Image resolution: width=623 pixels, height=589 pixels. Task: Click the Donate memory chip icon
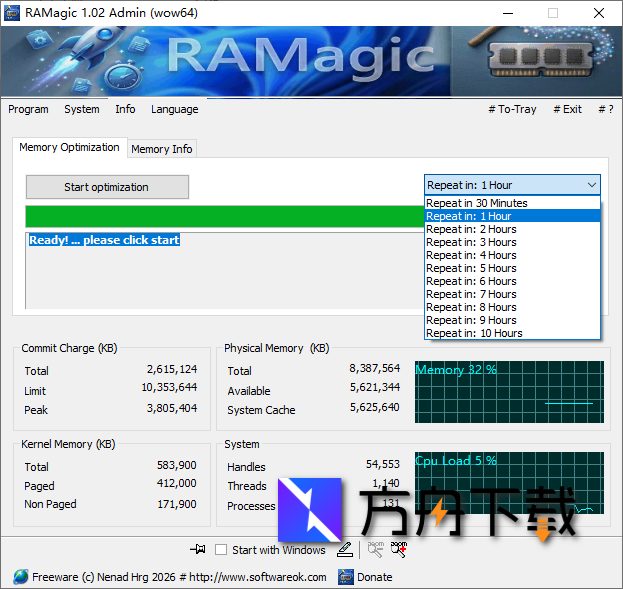click(x=346, y=577)
